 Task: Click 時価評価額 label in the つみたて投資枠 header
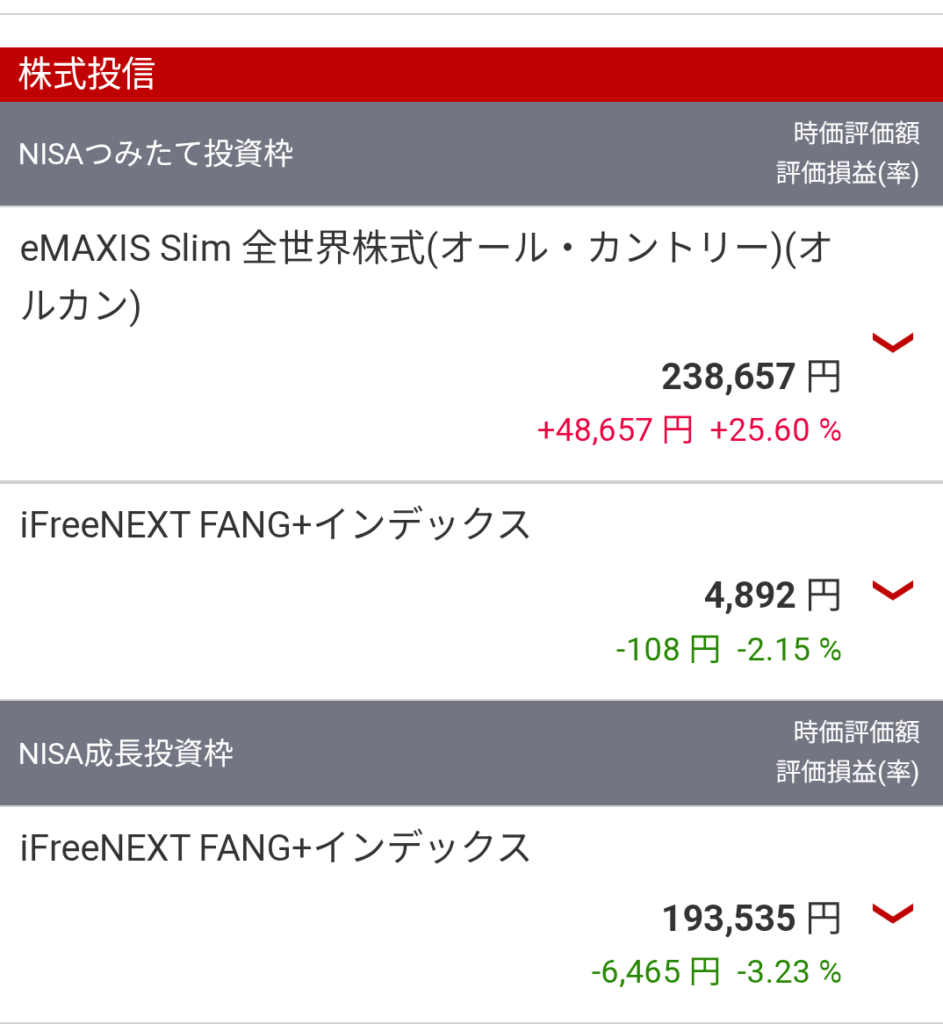[x=856, y=133]
